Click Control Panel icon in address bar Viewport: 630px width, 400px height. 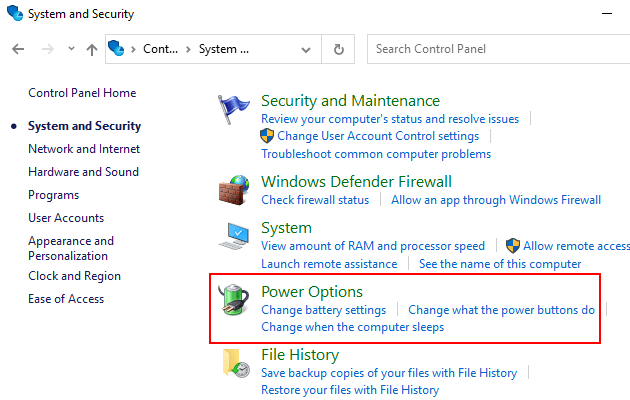coord(116,49)
